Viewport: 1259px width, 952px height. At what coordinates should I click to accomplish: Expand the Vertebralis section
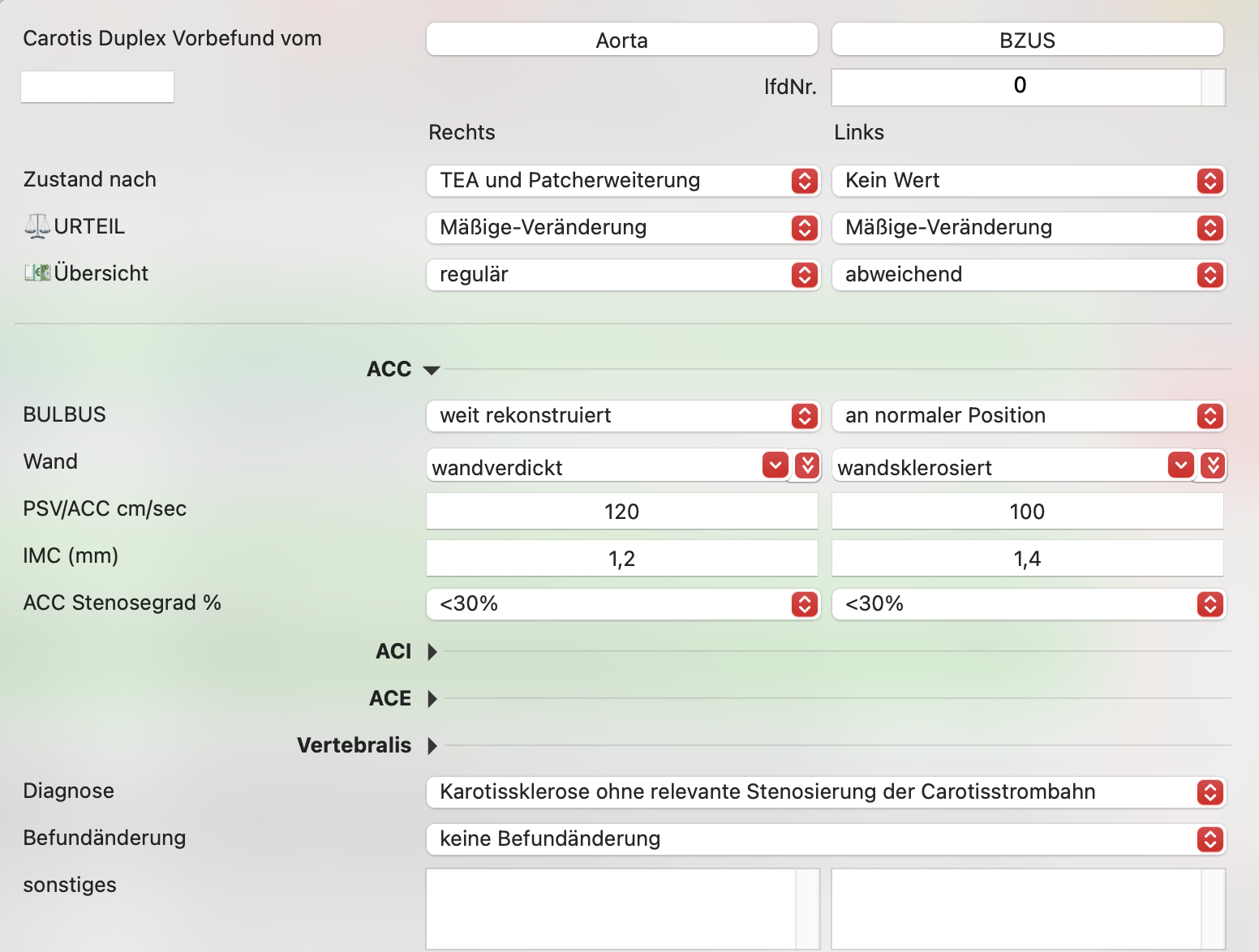tap(432, 745)
